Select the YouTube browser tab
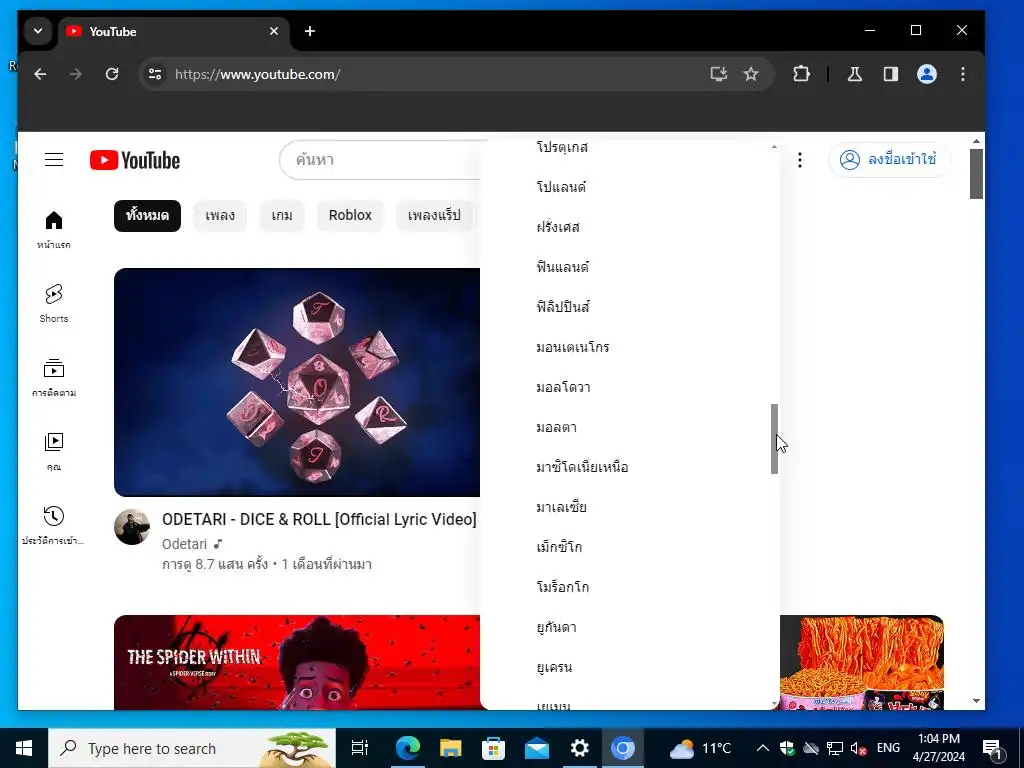The height and width of the screenshot is (768, 1024). [174, 31]
